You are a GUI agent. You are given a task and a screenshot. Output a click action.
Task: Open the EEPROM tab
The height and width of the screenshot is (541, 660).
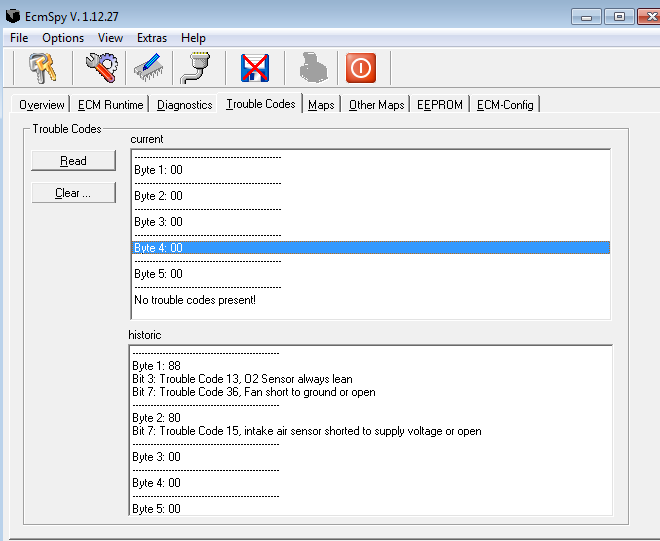440,105
